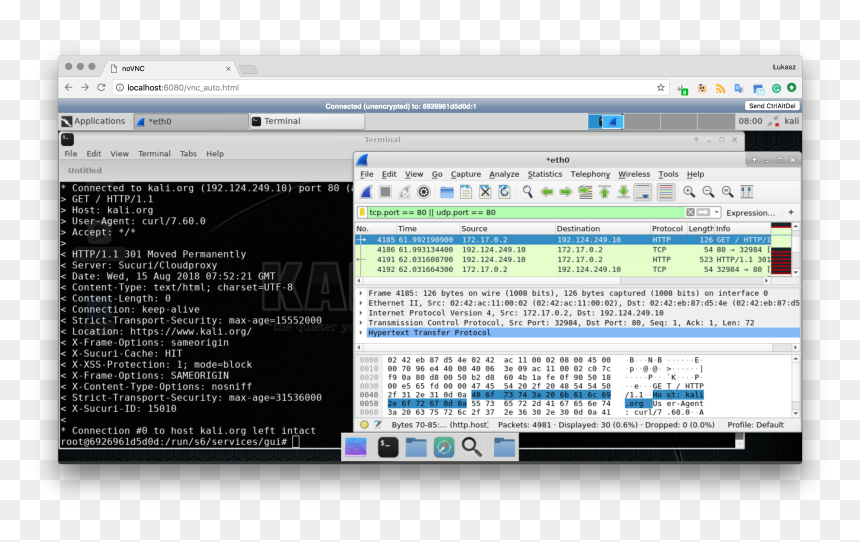The image size is (860, 542).
Task: Click into the tcp.port display filter field
Action: coord(525,212)
